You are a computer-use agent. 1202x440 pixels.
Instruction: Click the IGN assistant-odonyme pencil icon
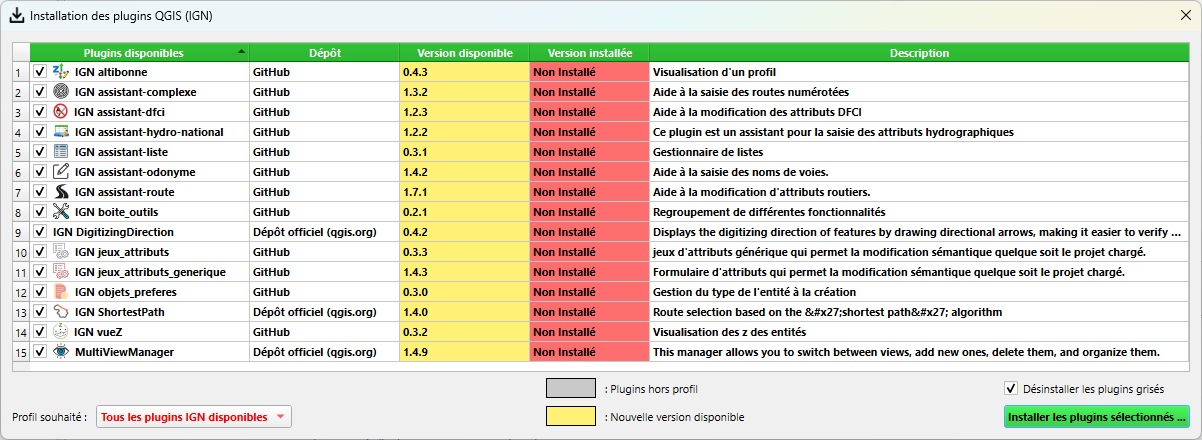point(61,171)
